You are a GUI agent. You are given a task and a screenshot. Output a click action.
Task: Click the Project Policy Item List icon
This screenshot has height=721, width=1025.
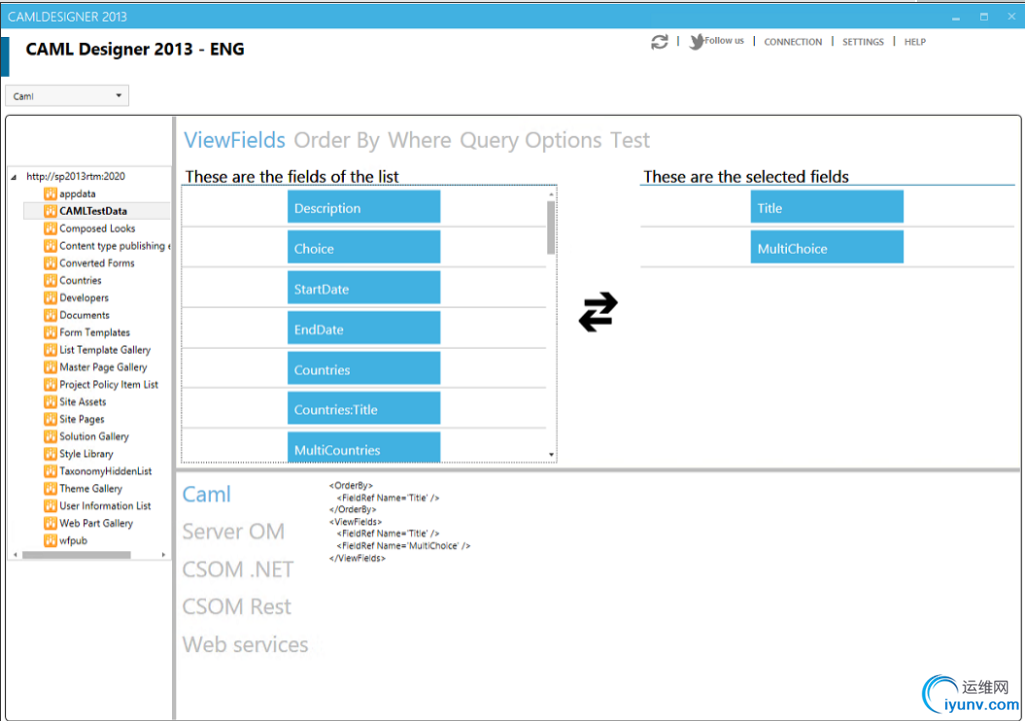click(50, 384)
